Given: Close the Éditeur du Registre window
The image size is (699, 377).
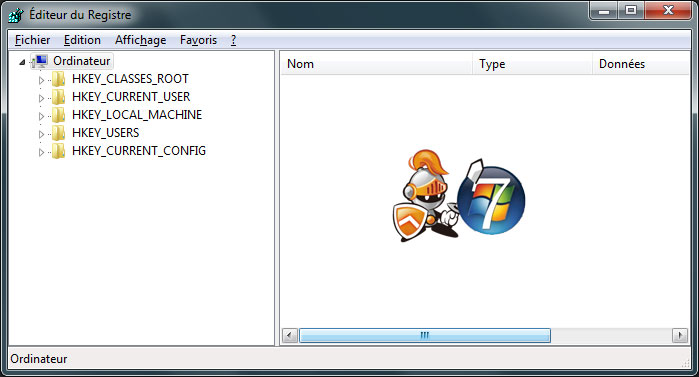Looking at the screenshot, I should click(668, 11).
